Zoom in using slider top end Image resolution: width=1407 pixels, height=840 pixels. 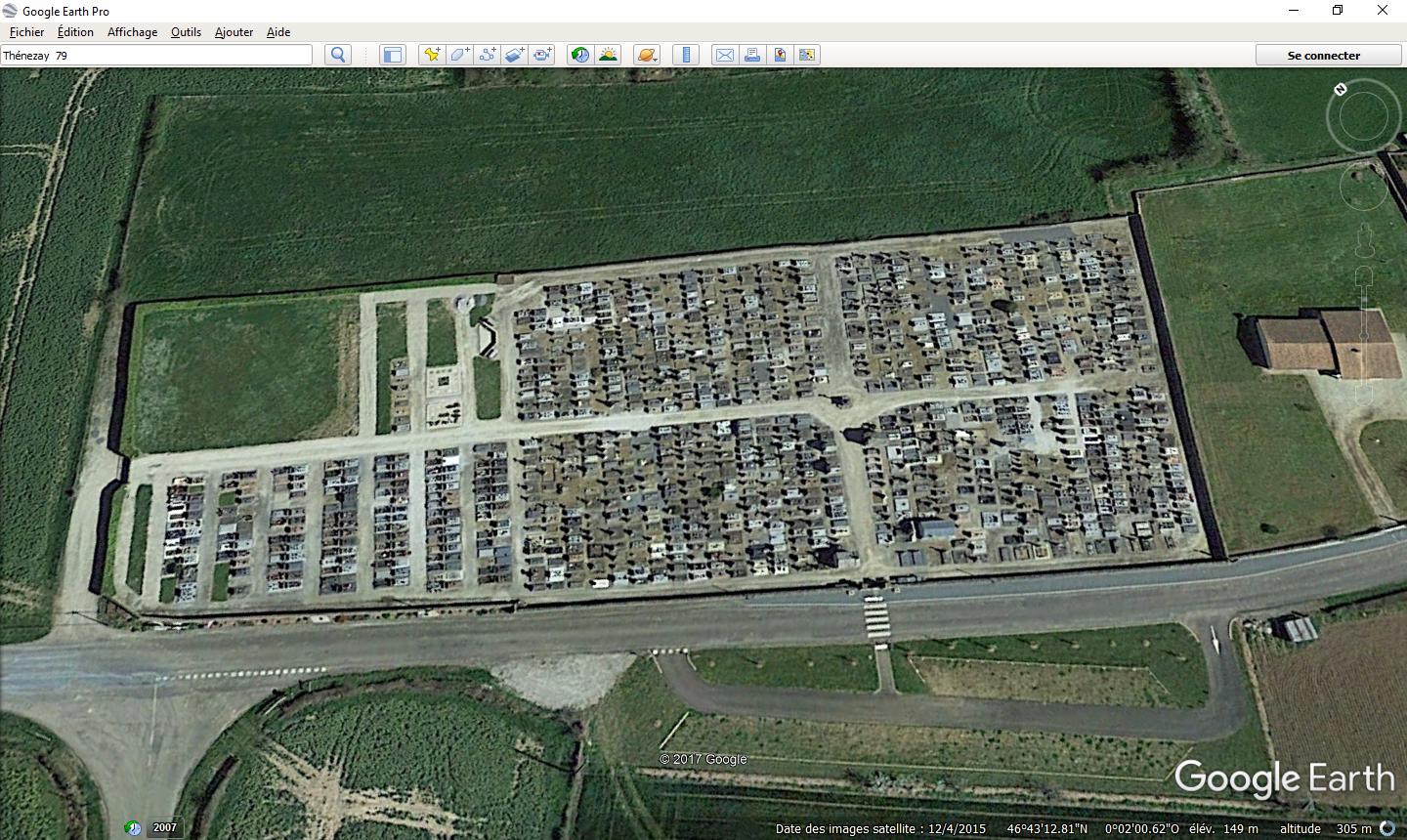pyautogui.click(x=1364, y=276)
